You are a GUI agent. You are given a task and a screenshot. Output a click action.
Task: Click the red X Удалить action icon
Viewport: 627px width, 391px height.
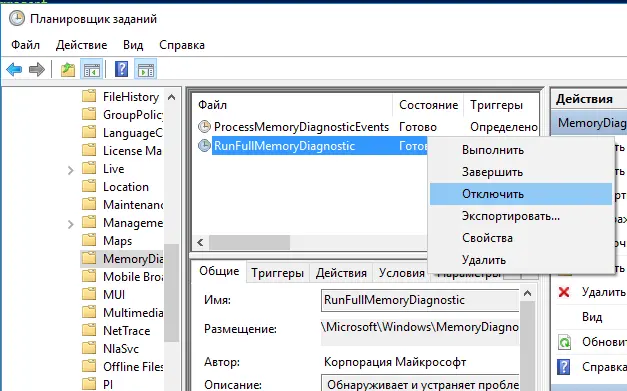point(564,292)
